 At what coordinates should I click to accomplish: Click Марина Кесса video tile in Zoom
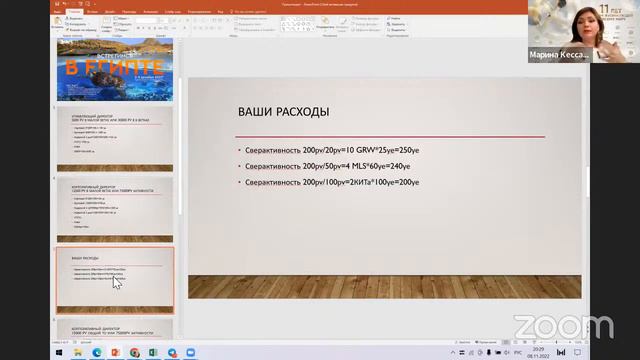tap(584, 31)
